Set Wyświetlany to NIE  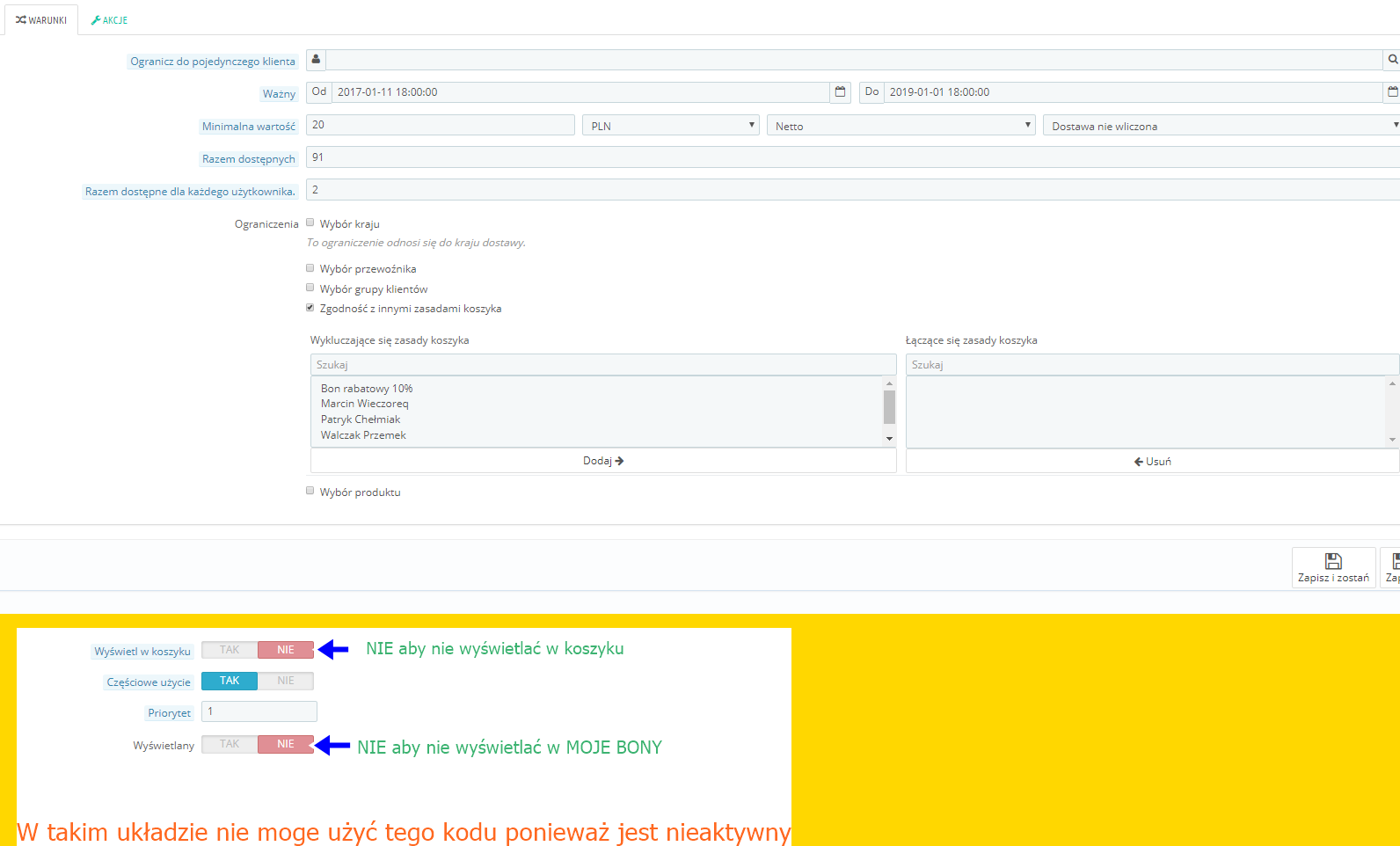[x=286, y=744]
